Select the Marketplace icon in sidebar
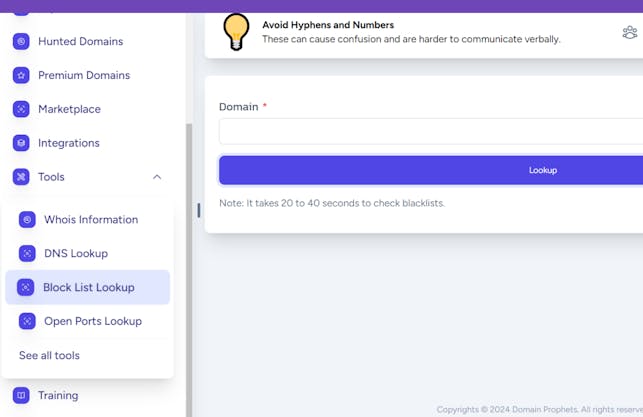643x417 pixels. pyautogui.click(x=21, y=109)
